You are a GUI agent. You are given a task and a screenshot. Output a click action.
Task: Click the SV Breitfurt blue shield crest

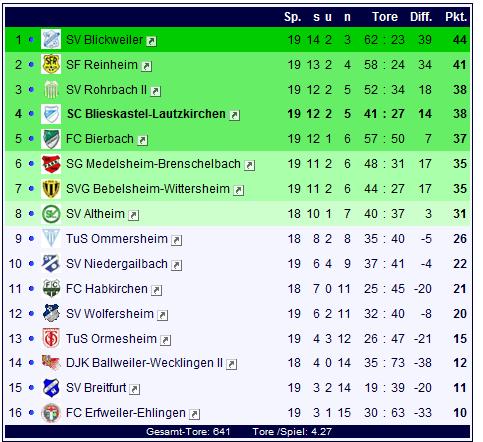(x=51, y=388)
